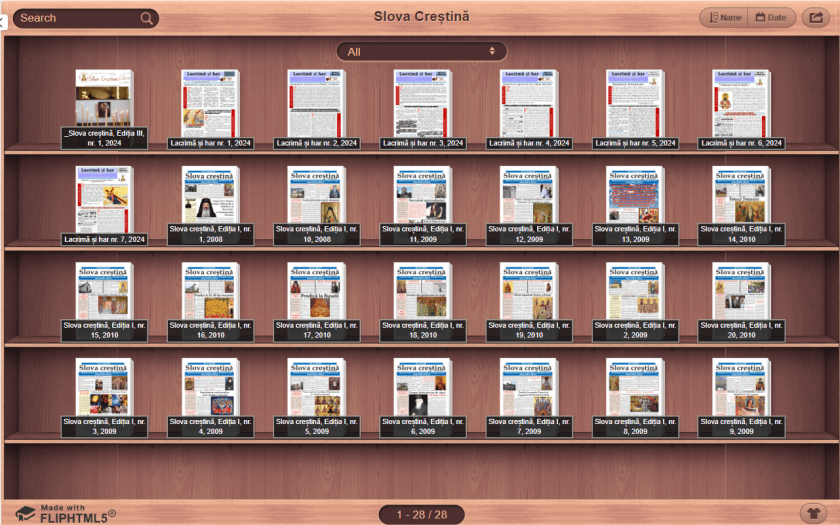This screenshot has width=840, height=525.
Task: Click the Slova creștină nr. 6, 2009 label
Action: coord(422,427)
